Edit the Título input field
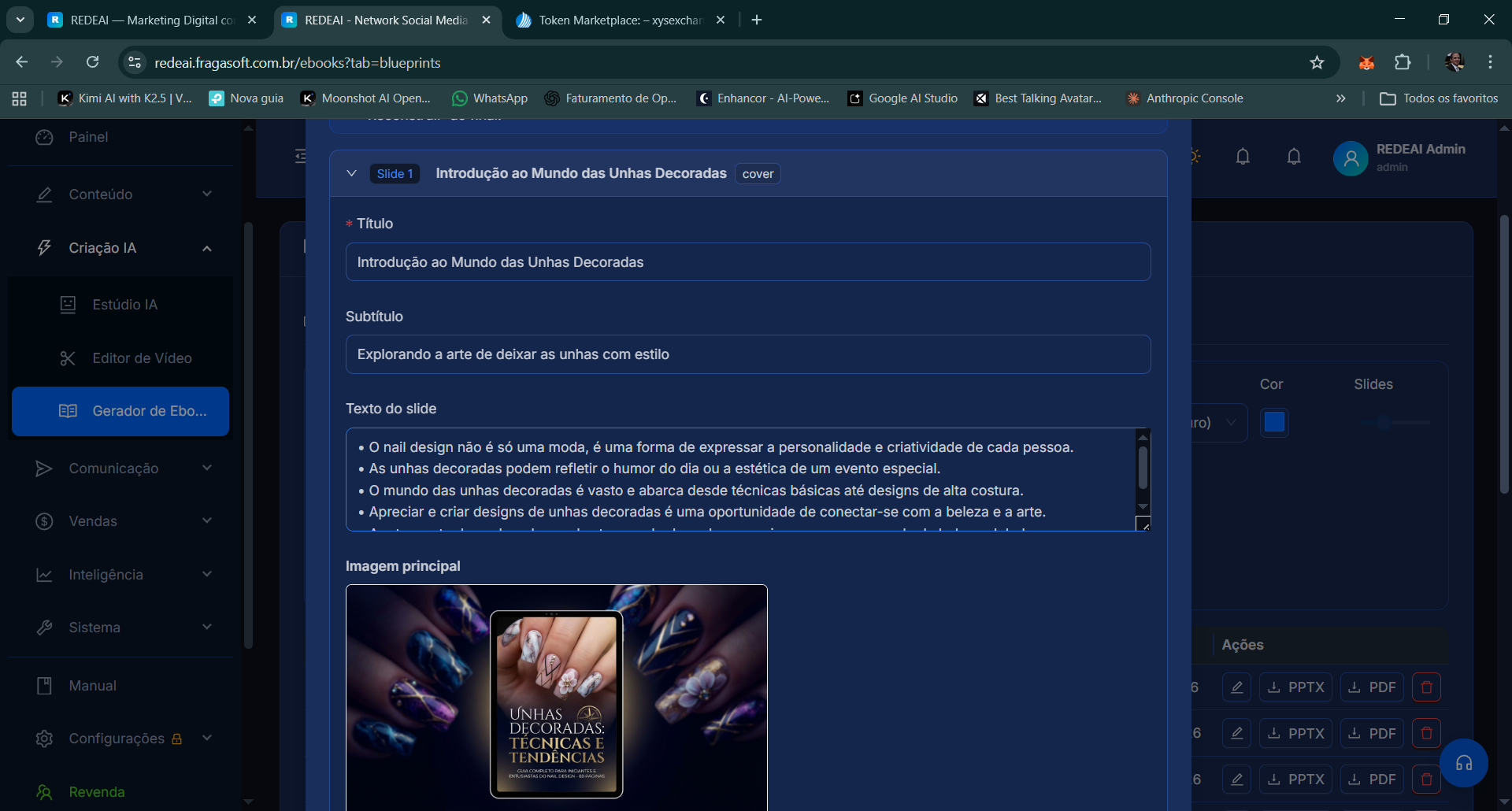Image resolution: width=1512 pixels, height=811 pixels. click(748, 262)
